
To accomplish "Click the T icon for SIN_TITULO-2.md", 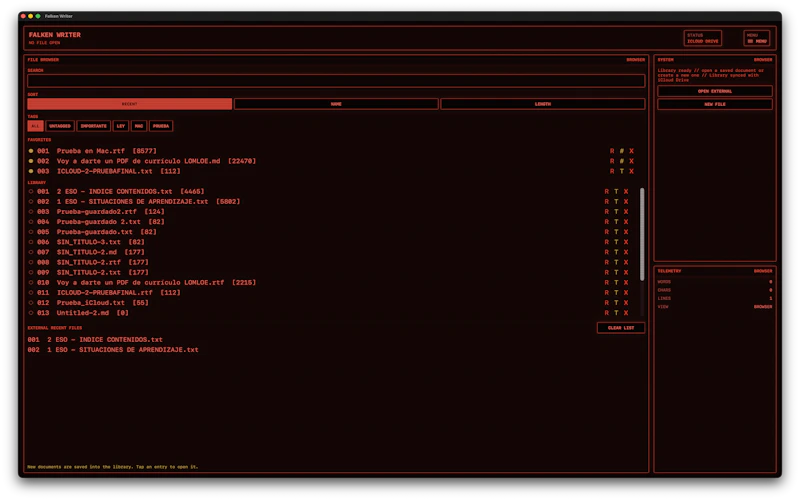I will [616, 252].
